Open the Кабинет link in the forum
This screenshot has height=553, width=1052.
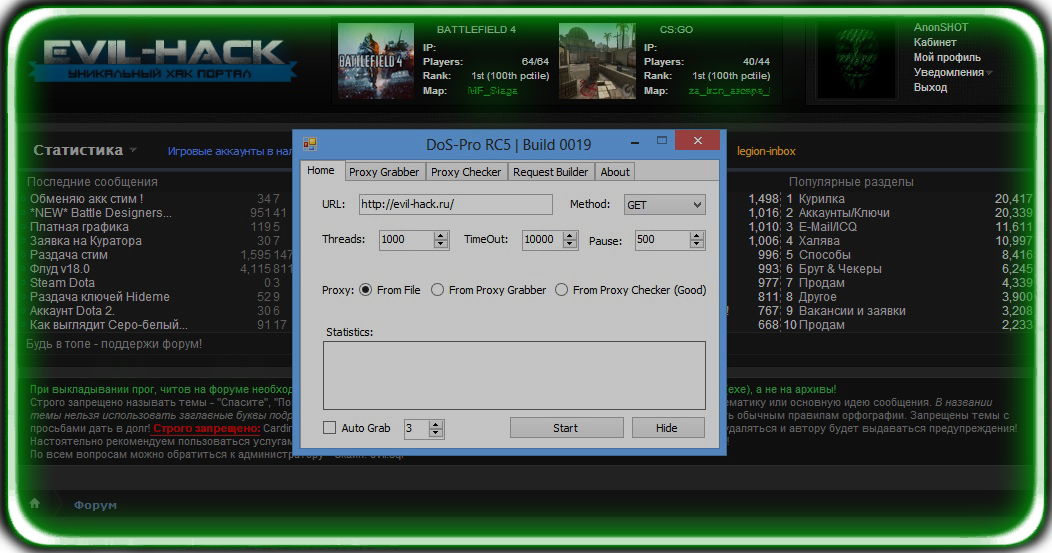[935, 42]
